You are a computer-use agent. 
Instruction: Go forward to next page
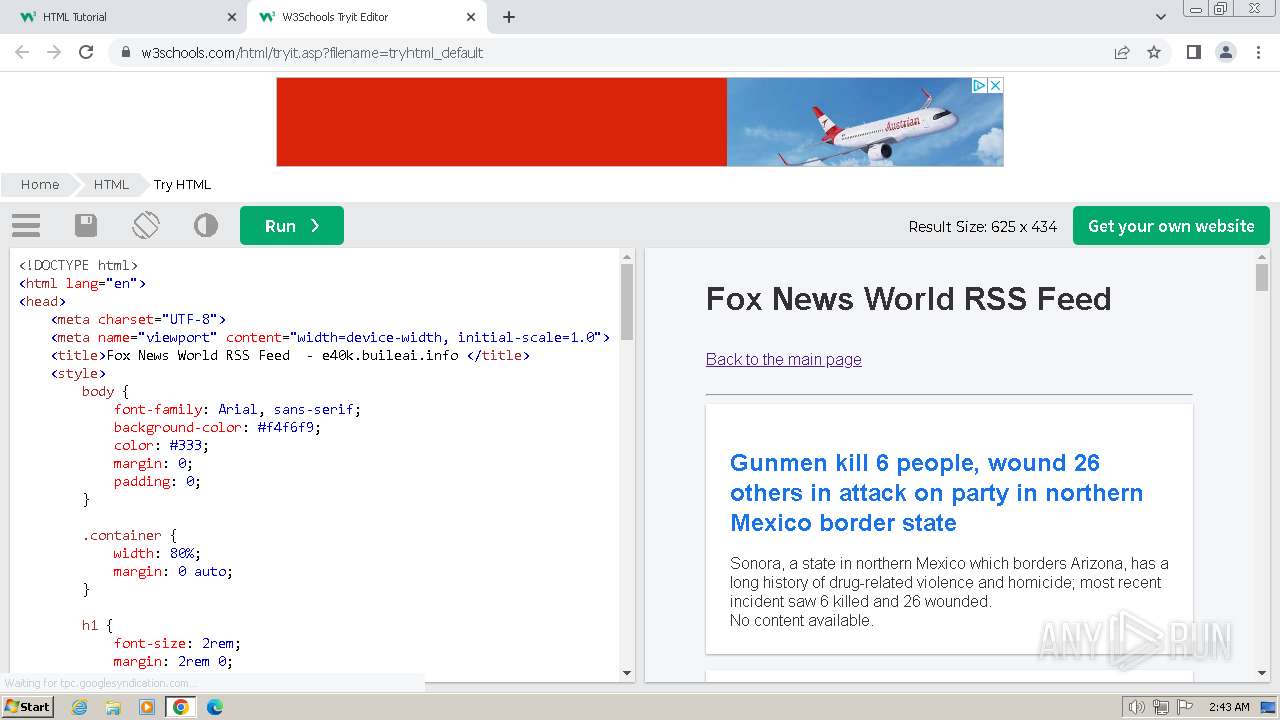(54, 52)
